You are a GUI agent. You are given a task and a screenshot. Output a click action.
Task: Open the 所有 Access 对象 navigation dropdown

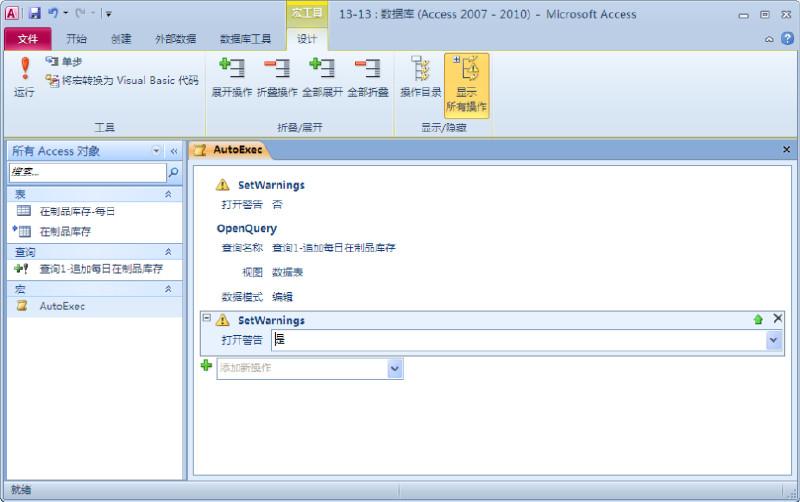pyautogui.click(x=156, y=150)
